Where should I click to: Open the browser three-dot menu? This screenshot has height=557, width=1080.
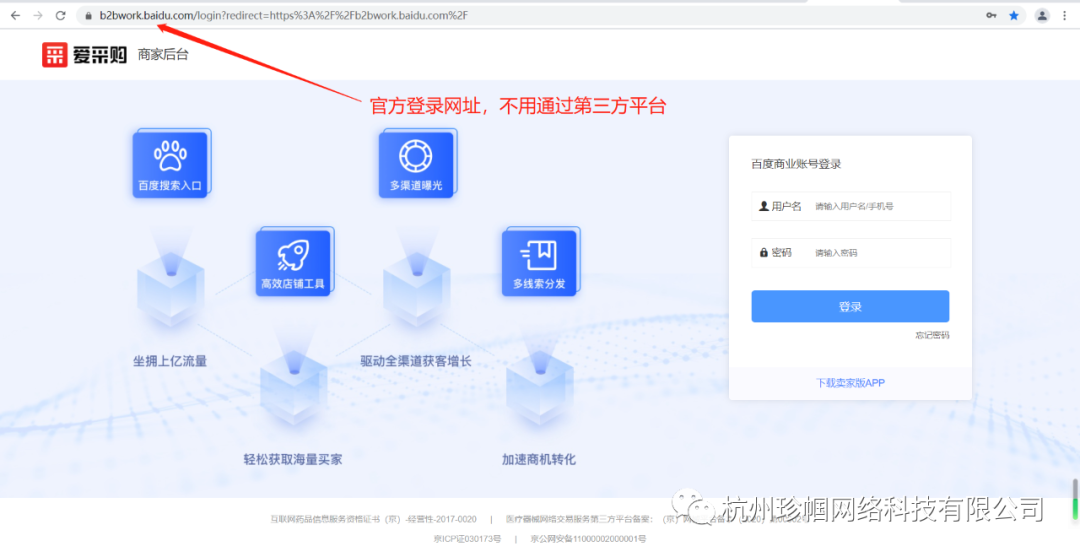tap(1066, 15)
